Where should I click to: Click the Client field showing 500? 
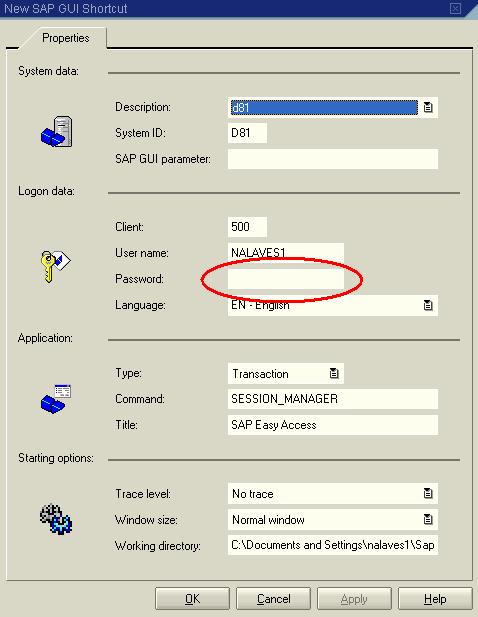[x=247, y=227]
